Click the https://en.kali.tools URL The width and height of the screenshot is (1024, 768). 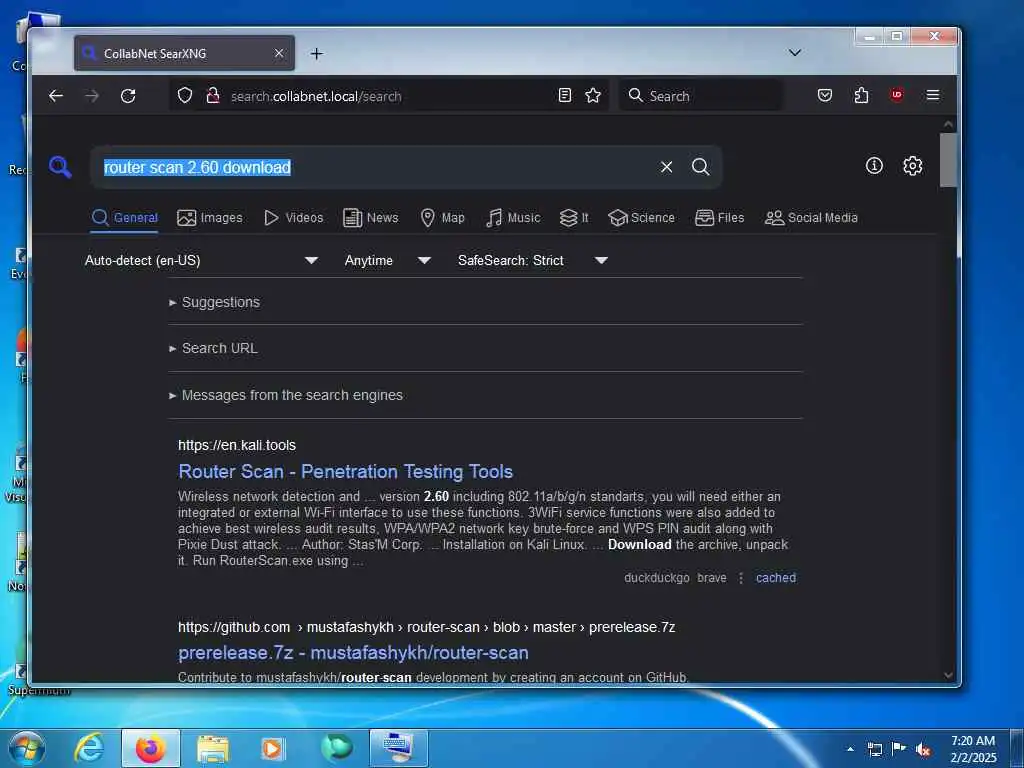(x=237, y=445)
